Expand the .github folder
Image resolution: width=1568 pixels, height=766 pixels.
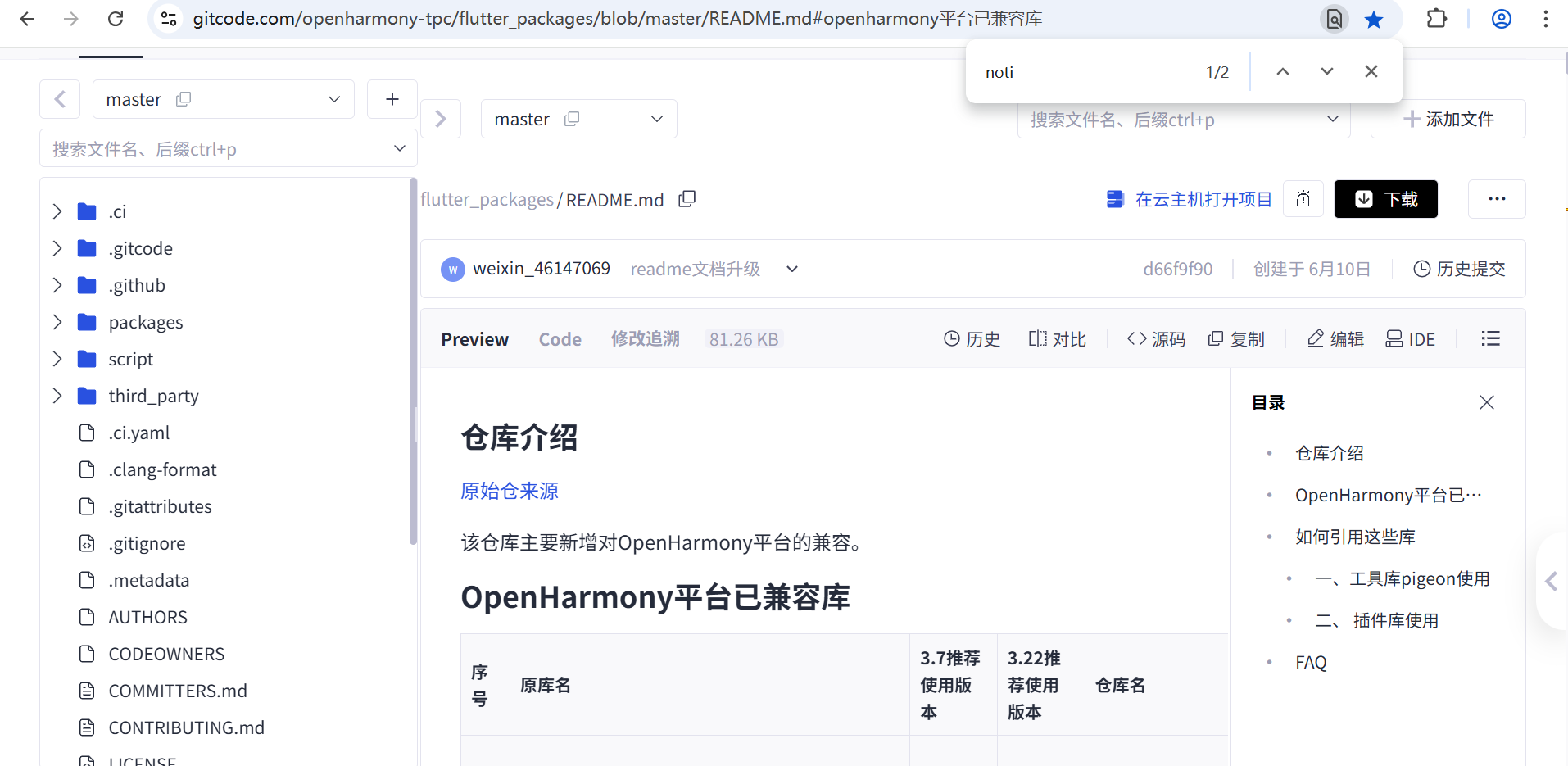click(57, 285)
